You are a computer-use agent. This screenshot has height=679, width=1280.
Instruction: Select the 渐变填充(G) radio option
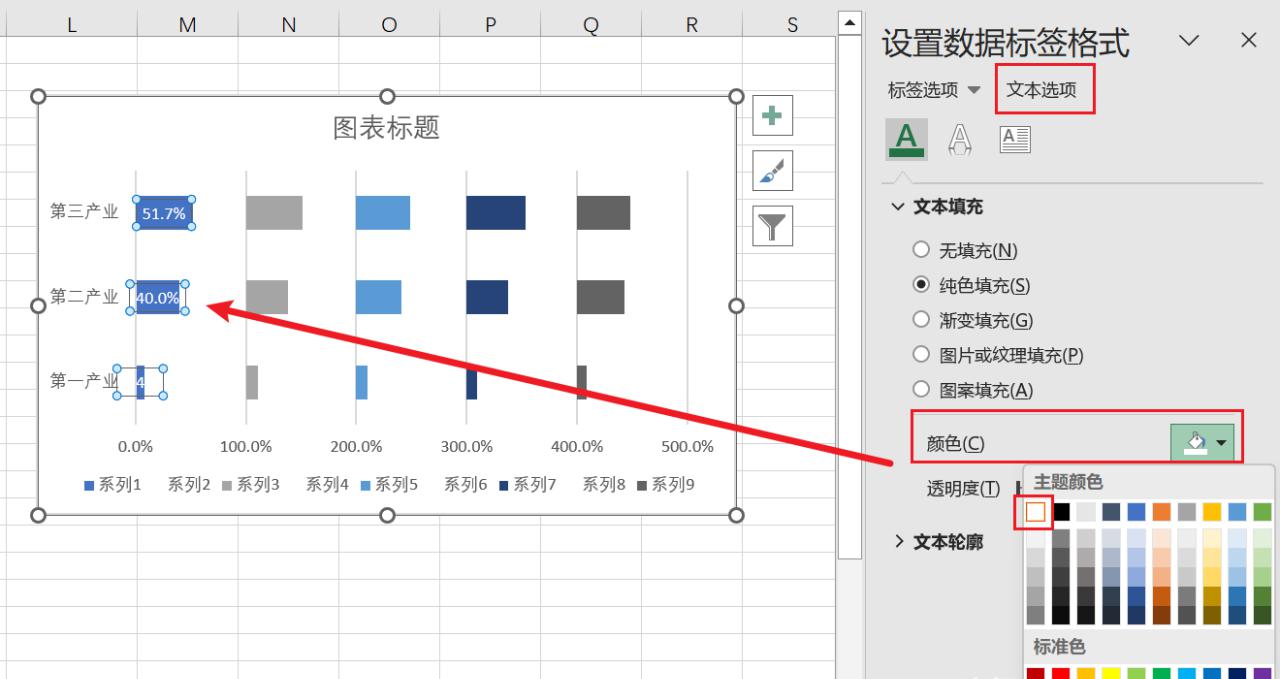click(x=921, y=320)
